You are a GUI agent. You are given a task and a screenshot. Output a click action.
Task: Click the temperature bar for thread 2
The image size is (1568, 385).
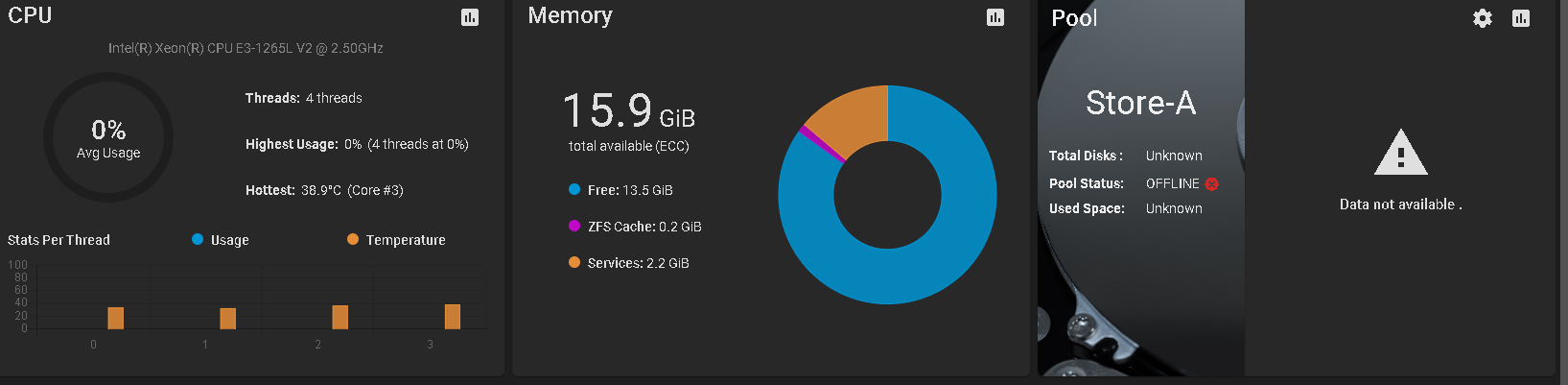(340, 317)
